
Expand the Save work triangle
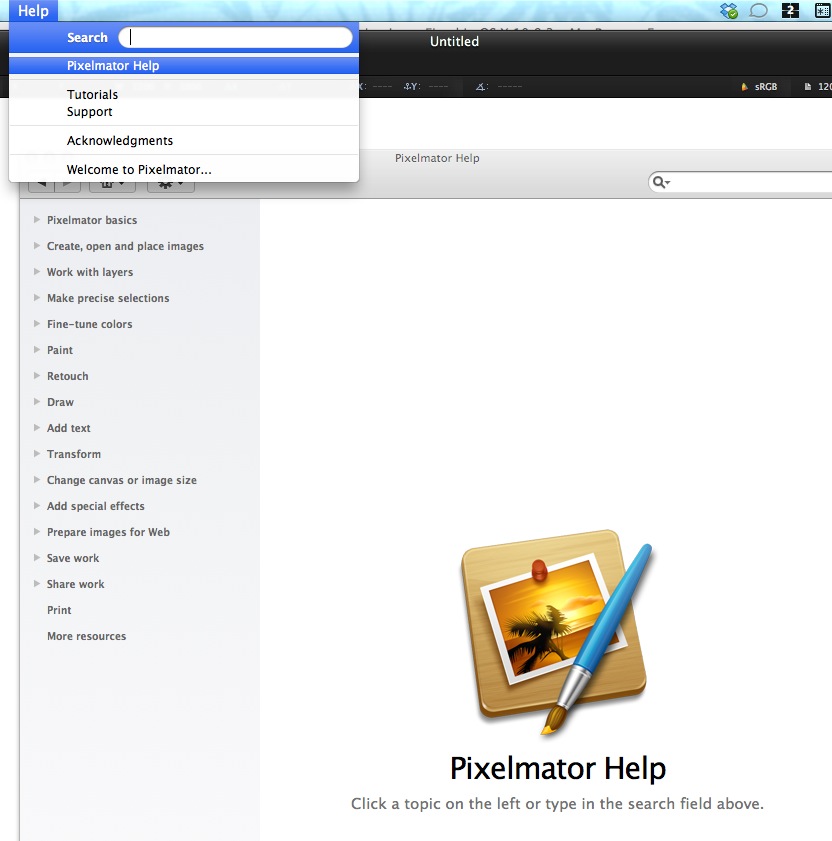point(36,558)
